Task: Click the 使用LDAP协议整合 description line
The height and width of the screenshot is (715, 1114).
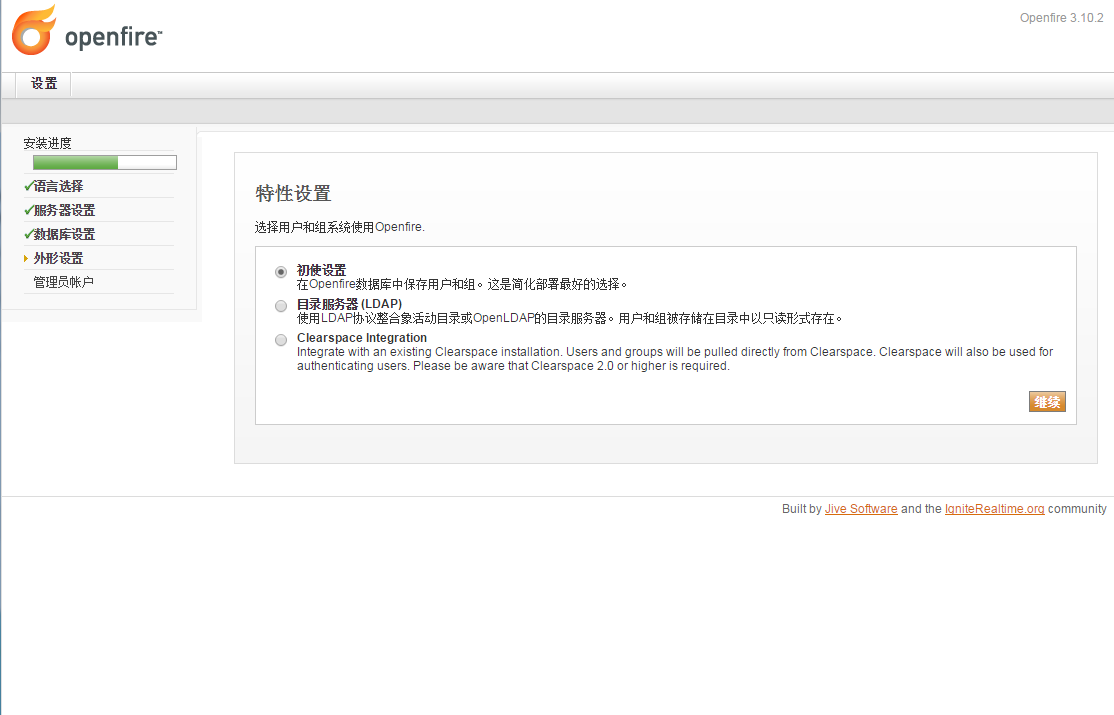Action: coord(569,318)
